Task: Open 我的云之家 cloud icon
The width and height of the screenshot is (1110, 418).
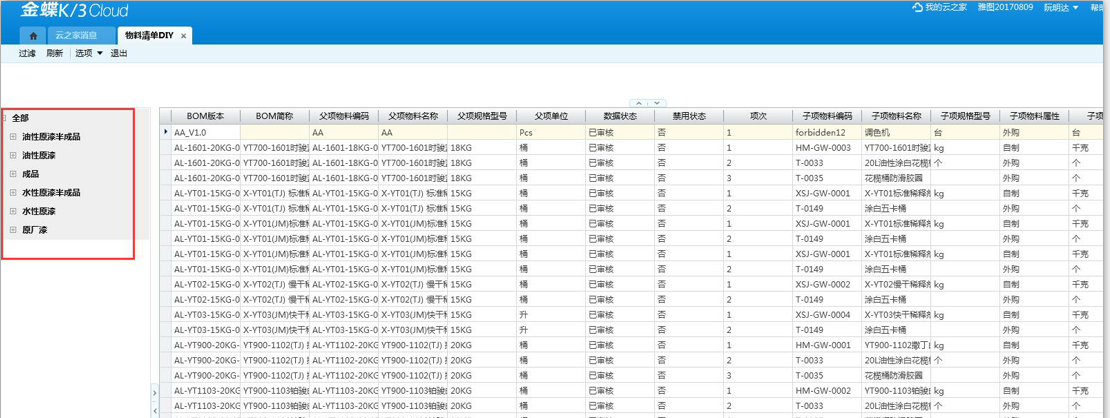Action: click(x=917, y=8)
